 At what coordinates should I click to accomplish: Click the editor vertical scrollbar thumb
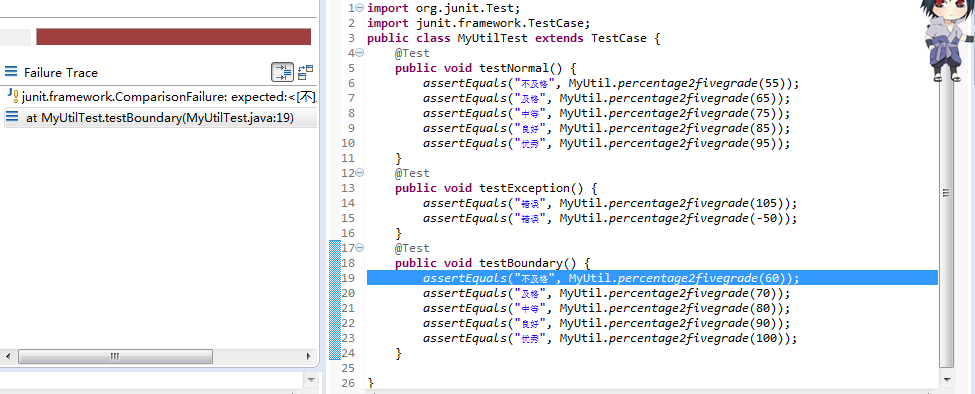click(x=946, y=193)
